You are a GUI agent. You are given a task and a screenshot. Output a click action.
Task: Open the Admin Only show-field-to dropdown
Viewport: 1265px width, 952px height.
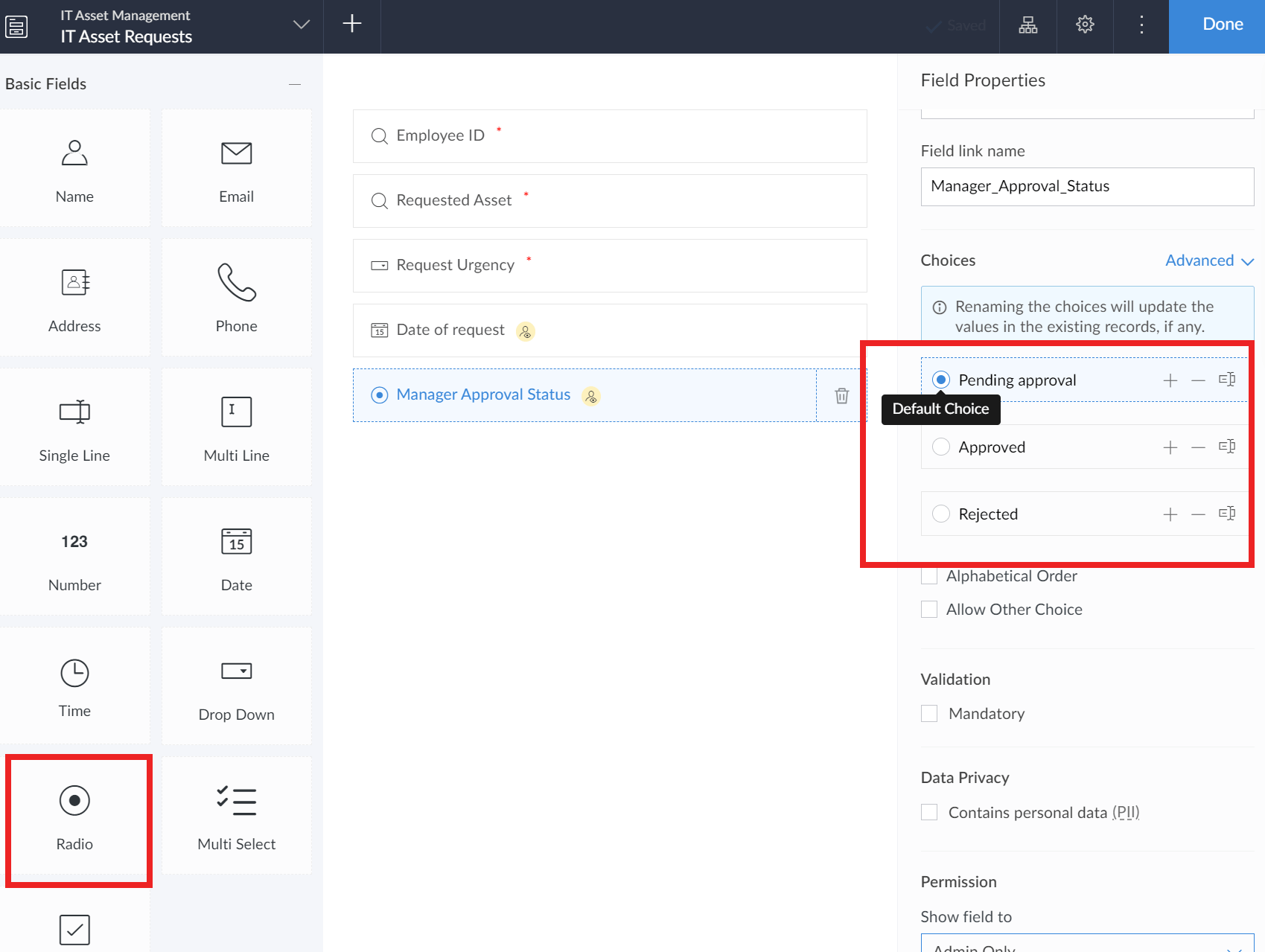coord(1085,947)
